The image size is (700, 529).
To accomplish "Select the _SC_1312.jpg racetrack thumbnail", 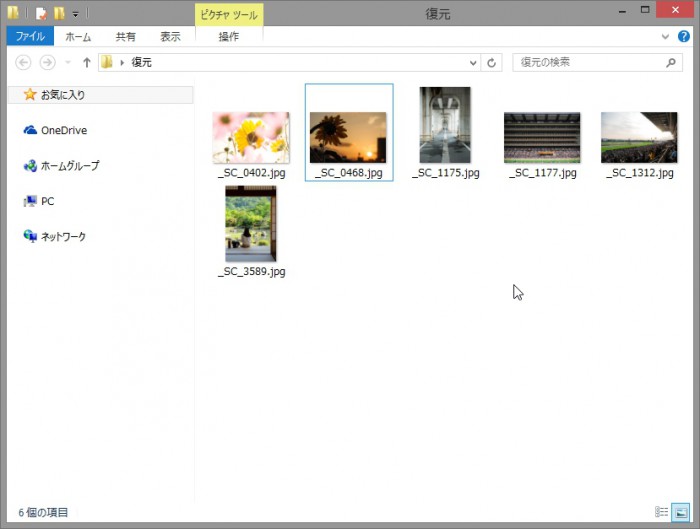I will click(x=639, y=137).
